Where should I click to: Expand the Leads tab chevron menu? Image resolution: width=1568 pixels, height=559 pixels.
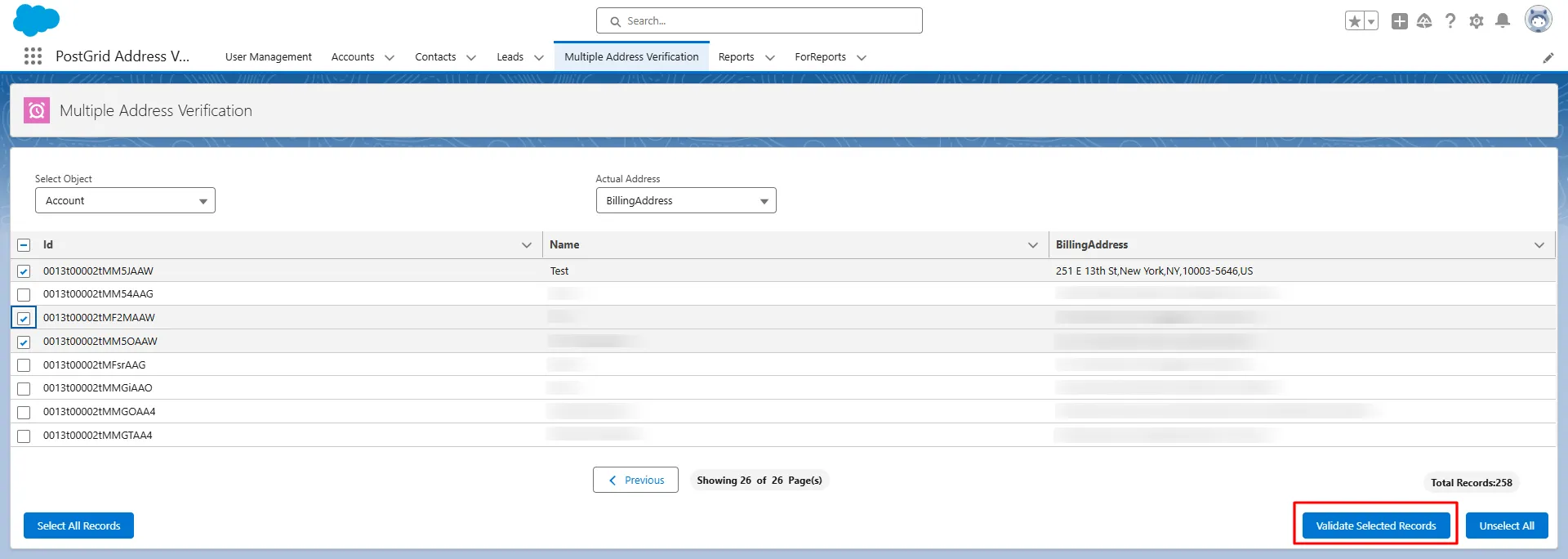click(539, 57)
